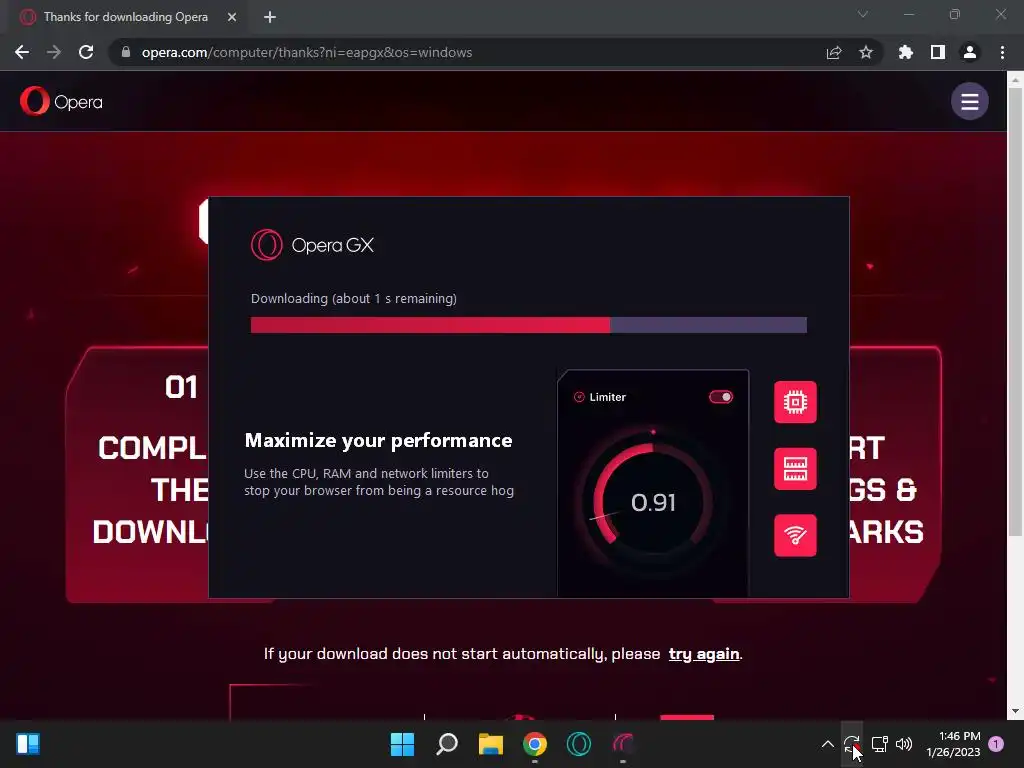Open Opera GX installer taskbar icon
This screenshot has width=1024, height=768.
pos(623,744)
